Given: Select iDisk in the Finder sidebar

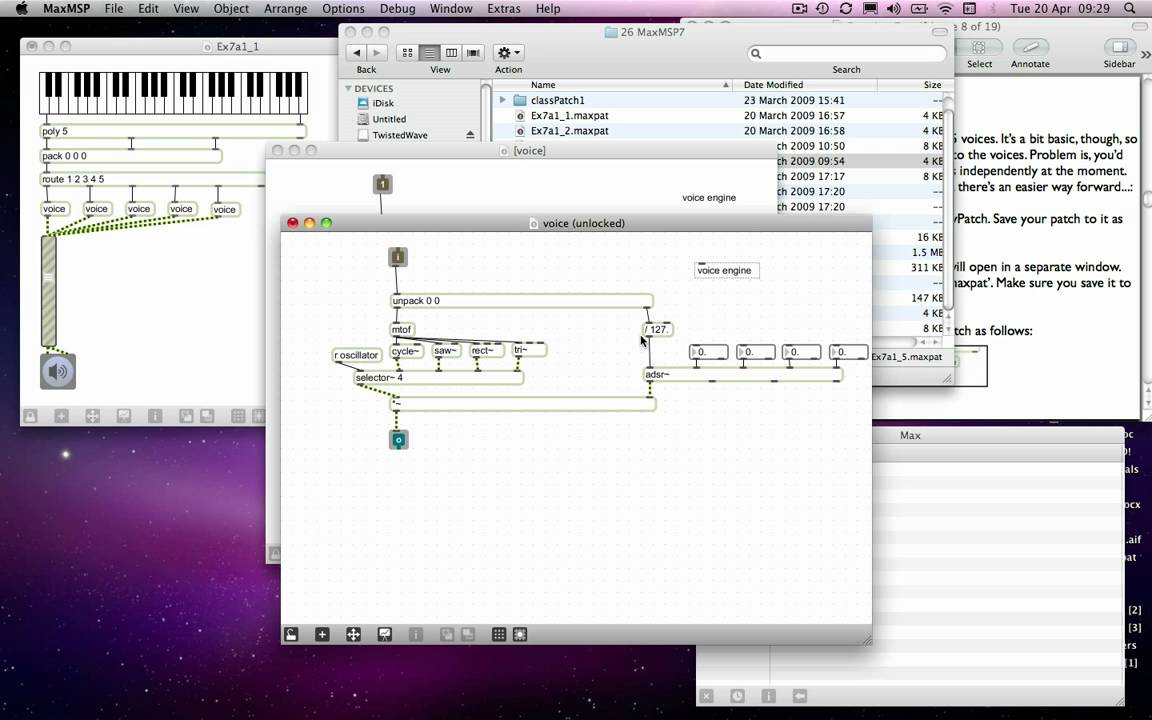Looking at the screenshot, I should coord(383,104).
